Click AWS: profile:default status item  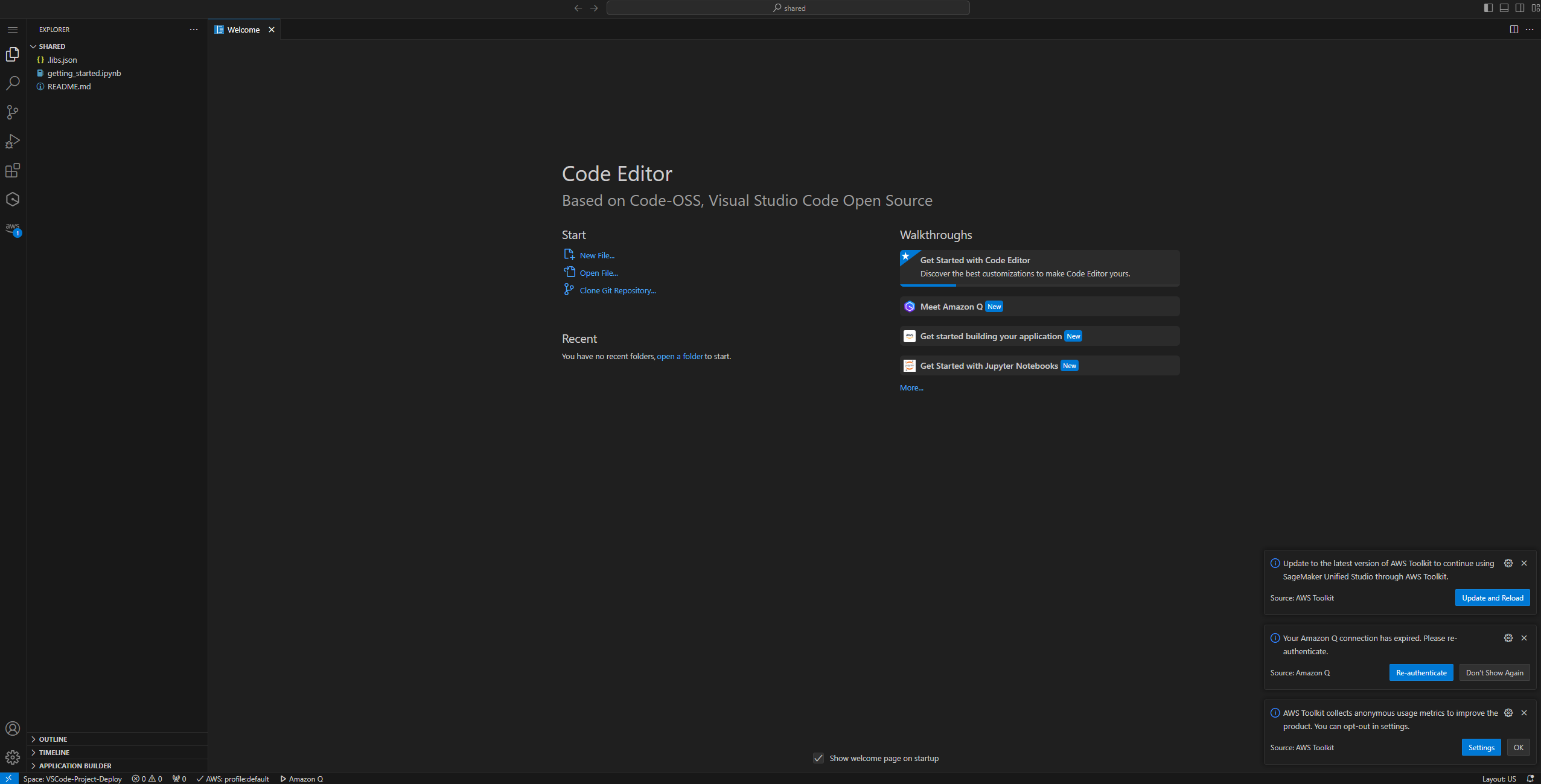pos(232,779)
